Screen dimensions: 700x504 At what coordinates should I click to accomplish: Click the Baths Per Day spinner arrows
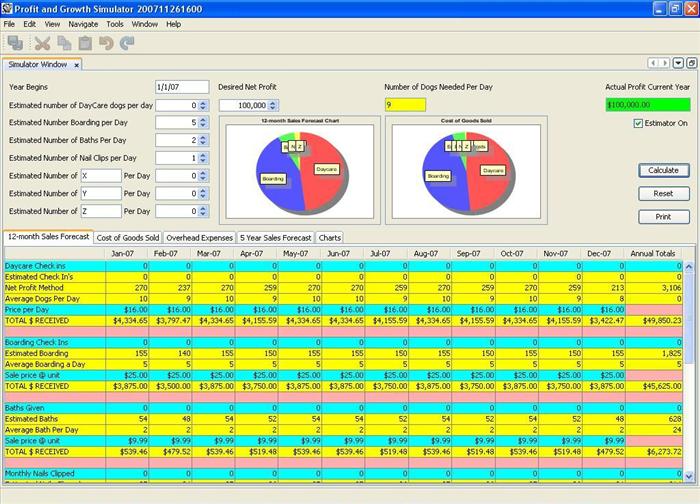click(203, 140)
